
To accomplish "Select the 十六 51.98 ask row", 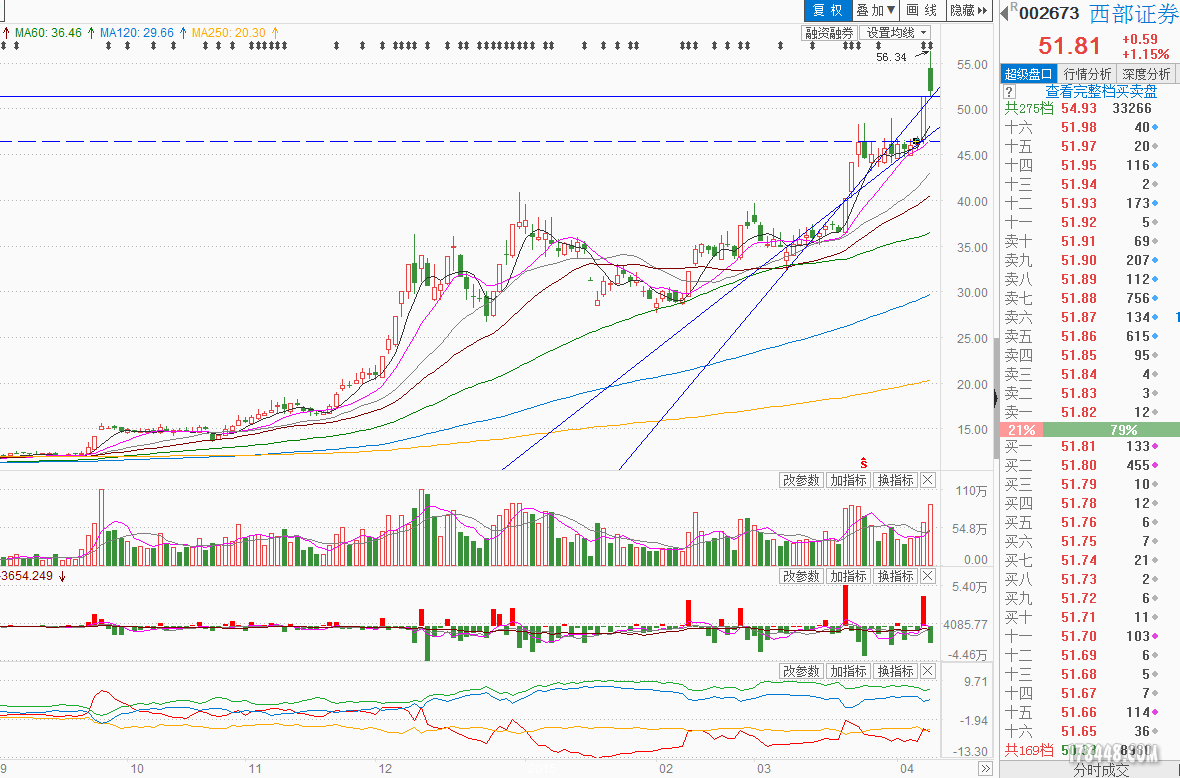I will [1090, 127].
